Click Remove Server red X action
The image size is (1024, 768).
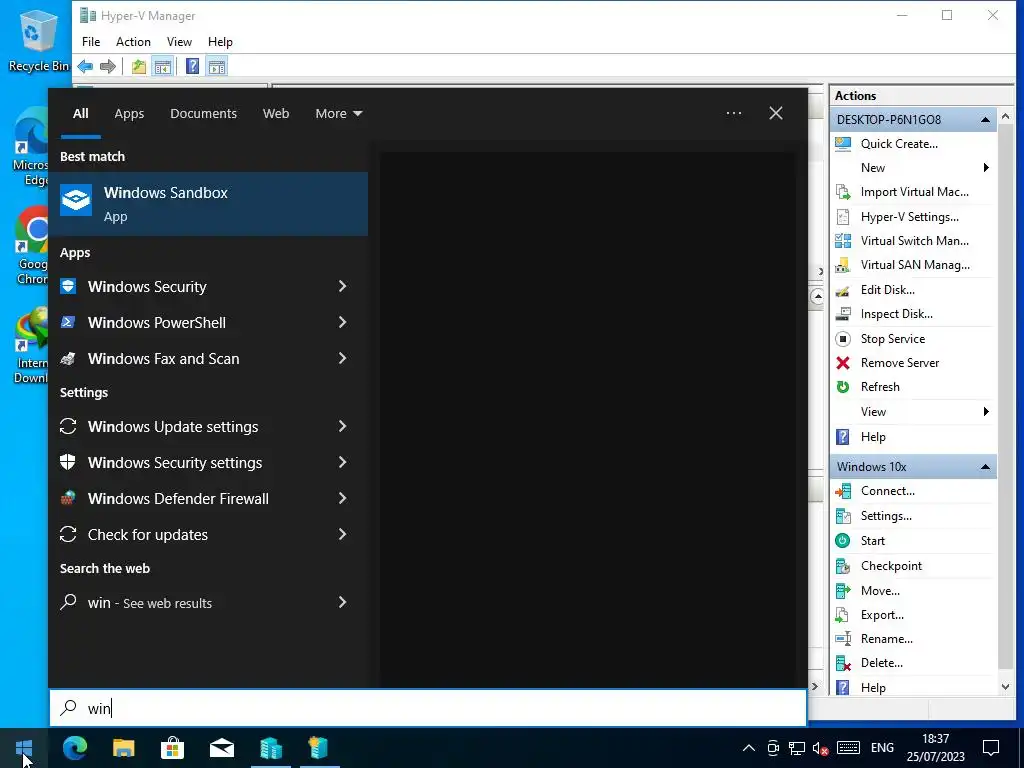(x=899, y=363)
